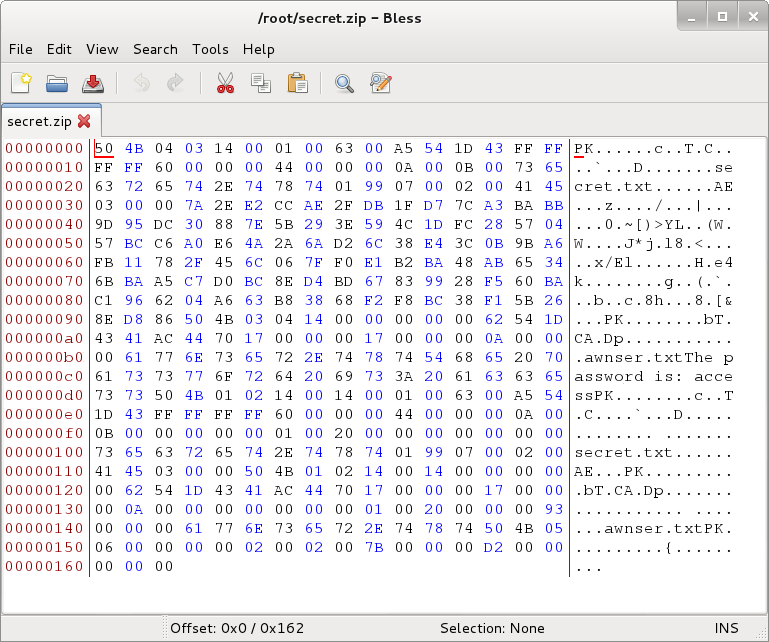Viewport: 769px width, 642px height.
Task: Save the file using the download-arrow icon
Action: (x=93, y=83)
